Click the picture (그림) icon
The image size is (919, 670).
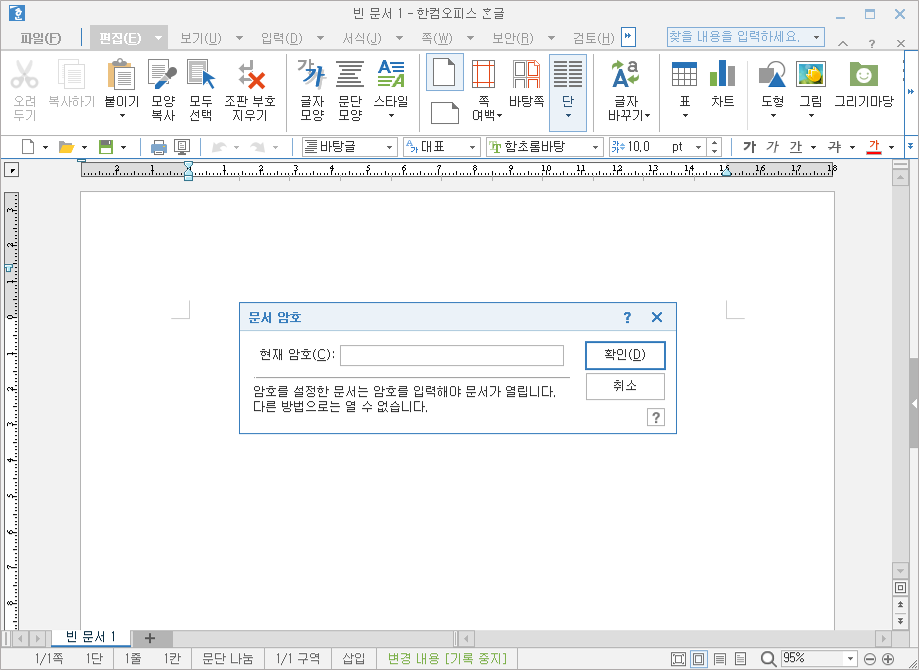(x=811, y=74)
